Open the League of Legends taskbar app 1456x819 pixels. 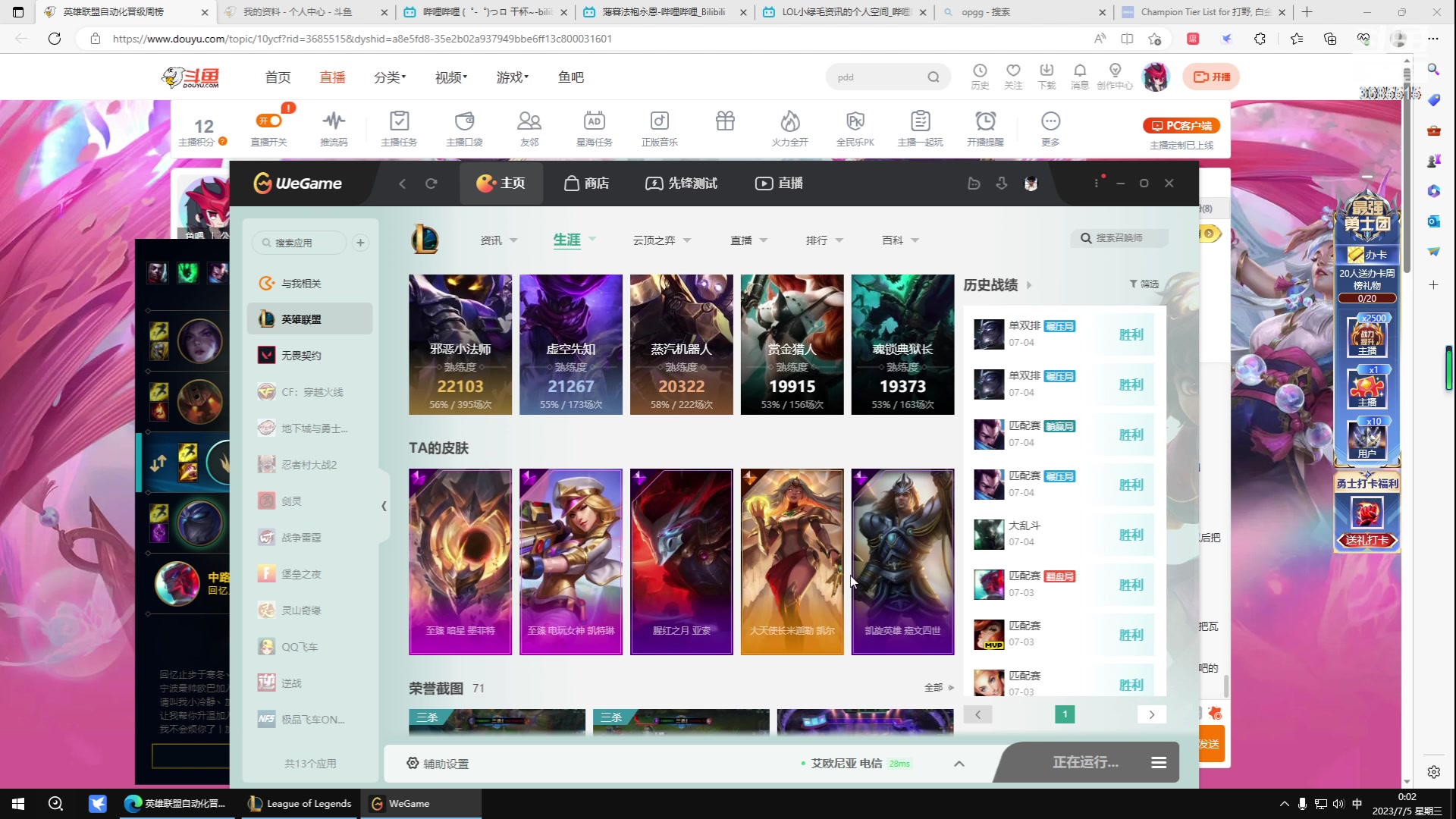(300, 804)
